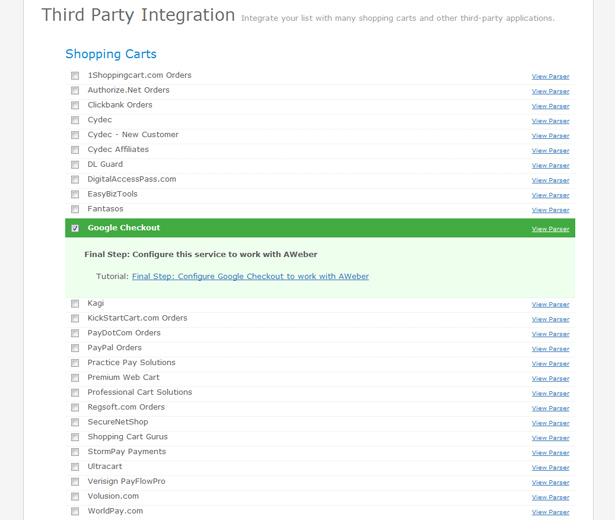Image resolution: width=615 pixels, height=520 pixels.
Task: Enable StormPay Payments checkbox
Action: click(x=75, y=452)
